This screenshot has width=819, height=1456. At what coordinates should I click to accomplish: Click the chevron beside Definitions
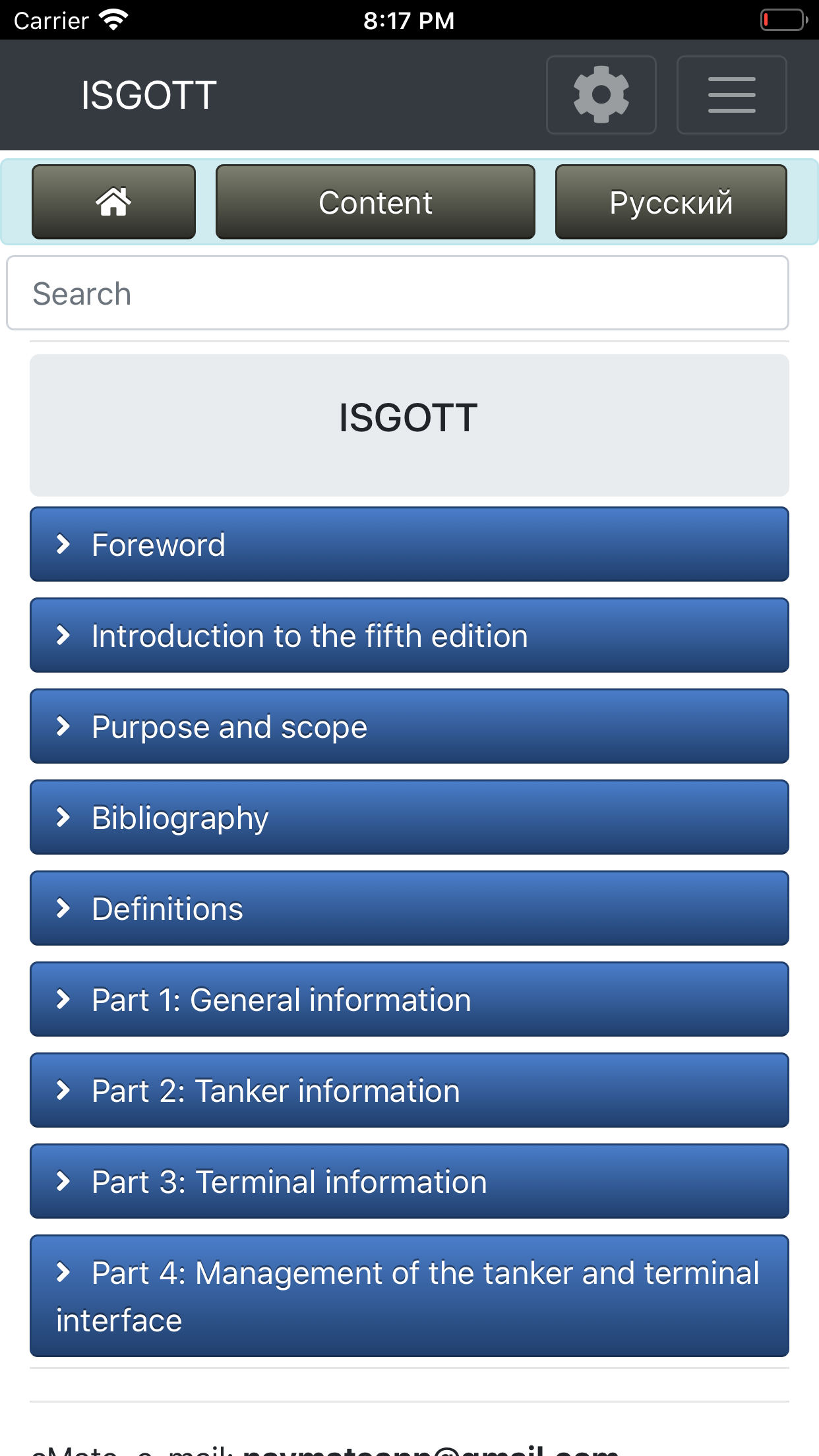[63, 909]
